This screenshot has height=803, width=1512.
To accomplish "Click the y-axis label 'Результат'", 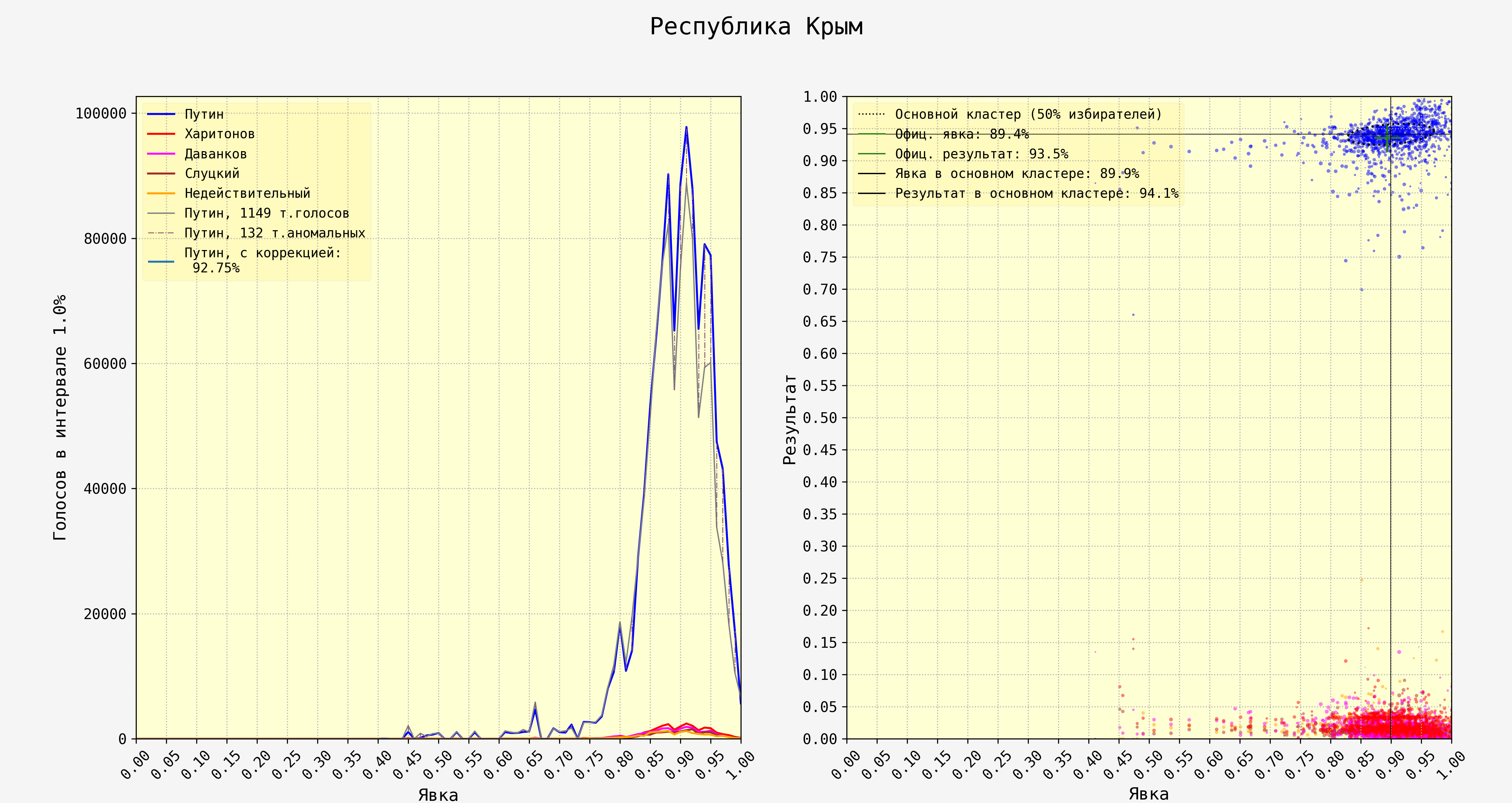I will point(790,420).
